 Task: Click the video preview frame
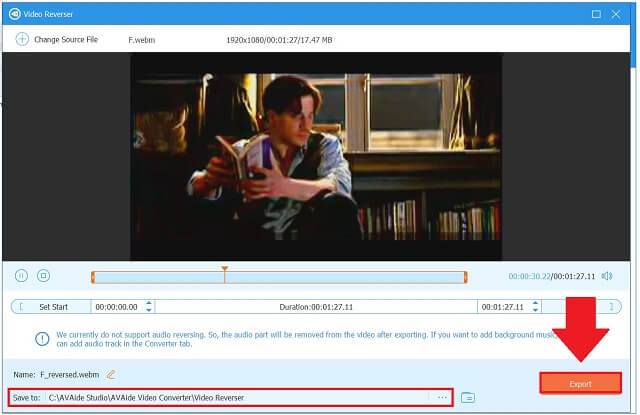click(316, 157)
